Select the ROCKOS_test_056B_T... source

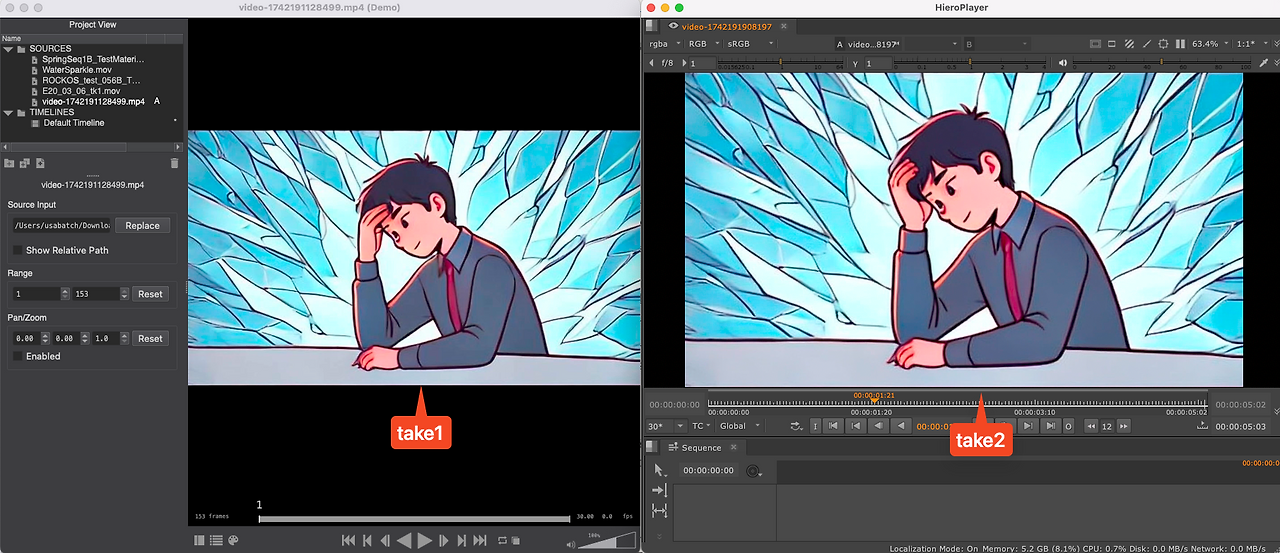(x=85, y=80)
